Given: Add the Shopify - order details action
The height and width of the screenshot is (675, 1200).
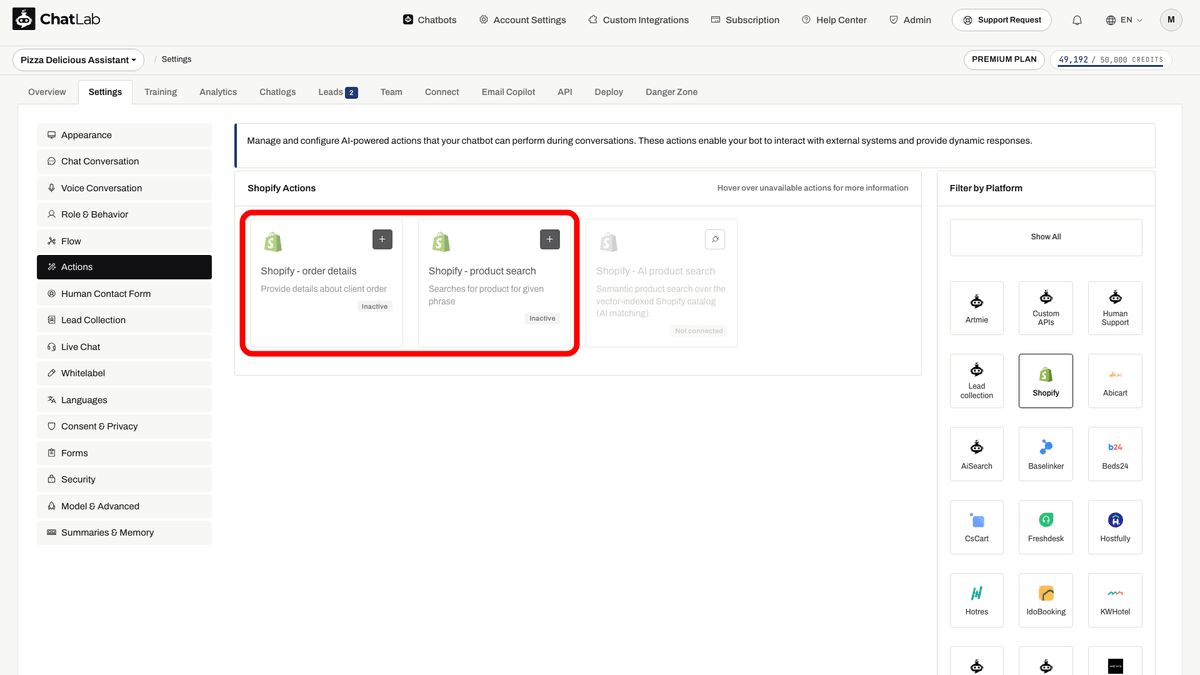Looking at the screenshot, I should pos(382,239).
